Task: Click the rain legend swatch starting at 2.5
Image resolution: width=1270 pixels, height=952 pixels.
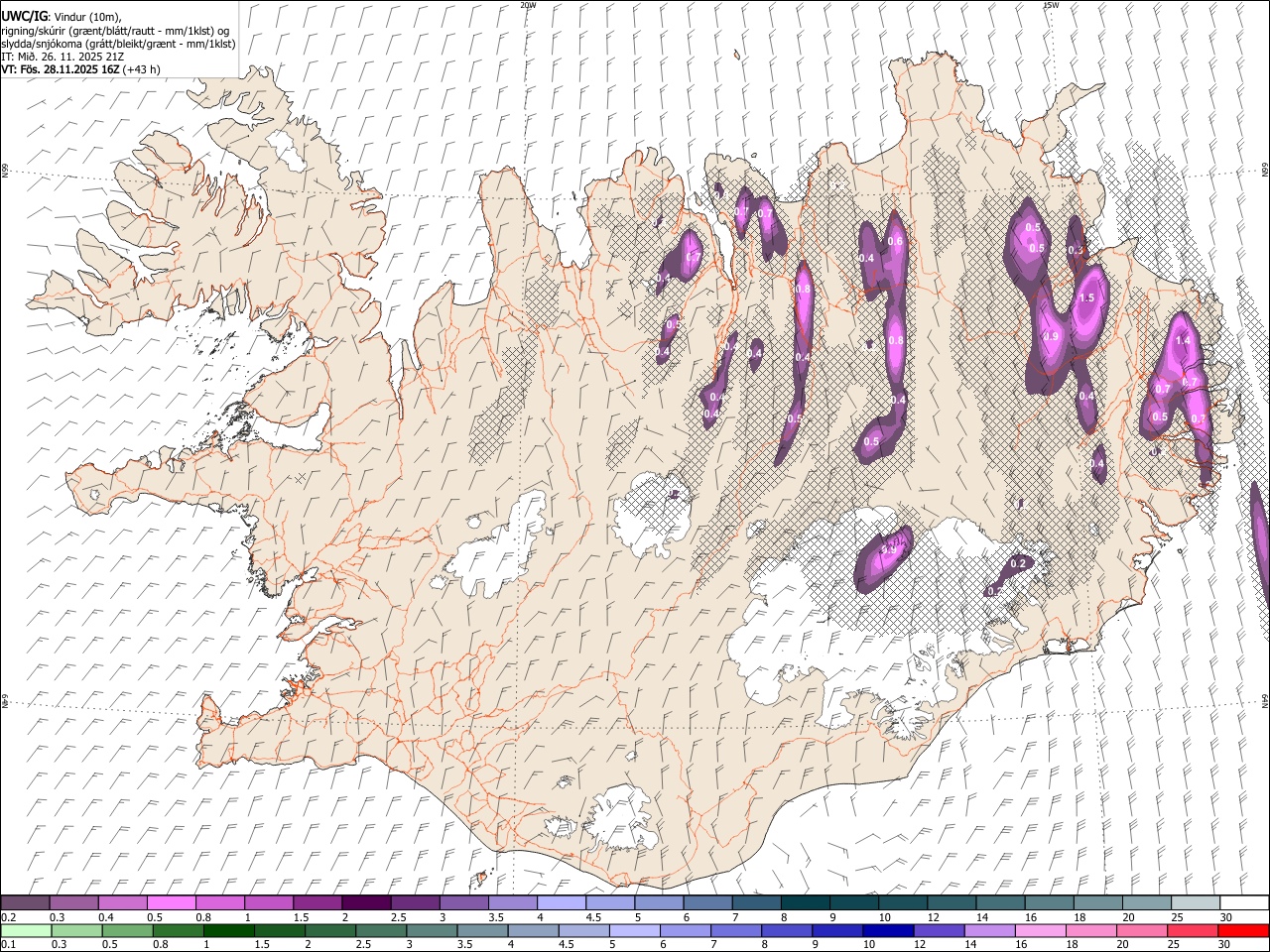Action: pyautogui.click(x=380, y=930)
